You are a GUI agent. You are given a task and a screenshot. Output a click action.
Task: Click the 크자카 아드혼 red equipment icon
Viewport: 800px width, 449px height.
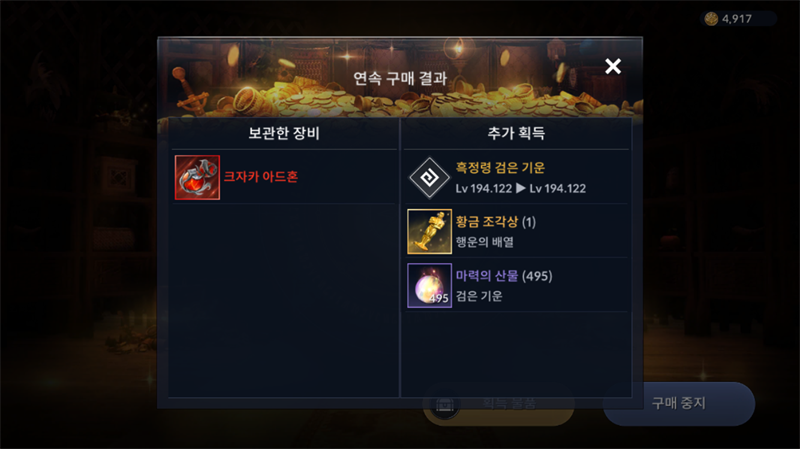point(197,178)
